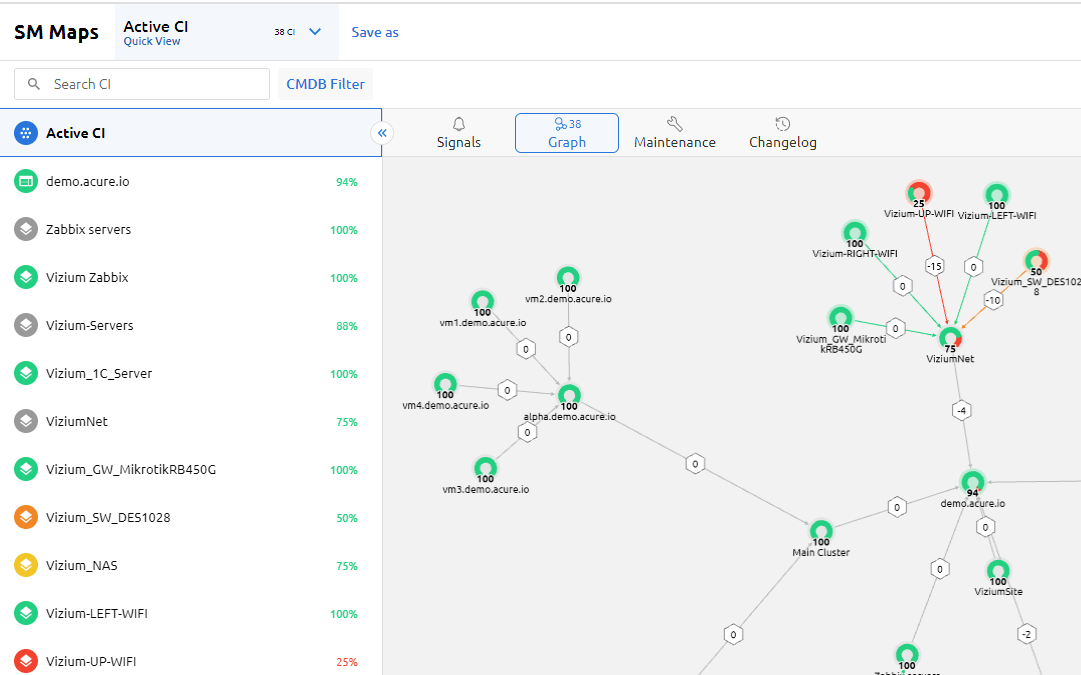
Task: Select the VizumSite graph node
Action: coord(998,571)
